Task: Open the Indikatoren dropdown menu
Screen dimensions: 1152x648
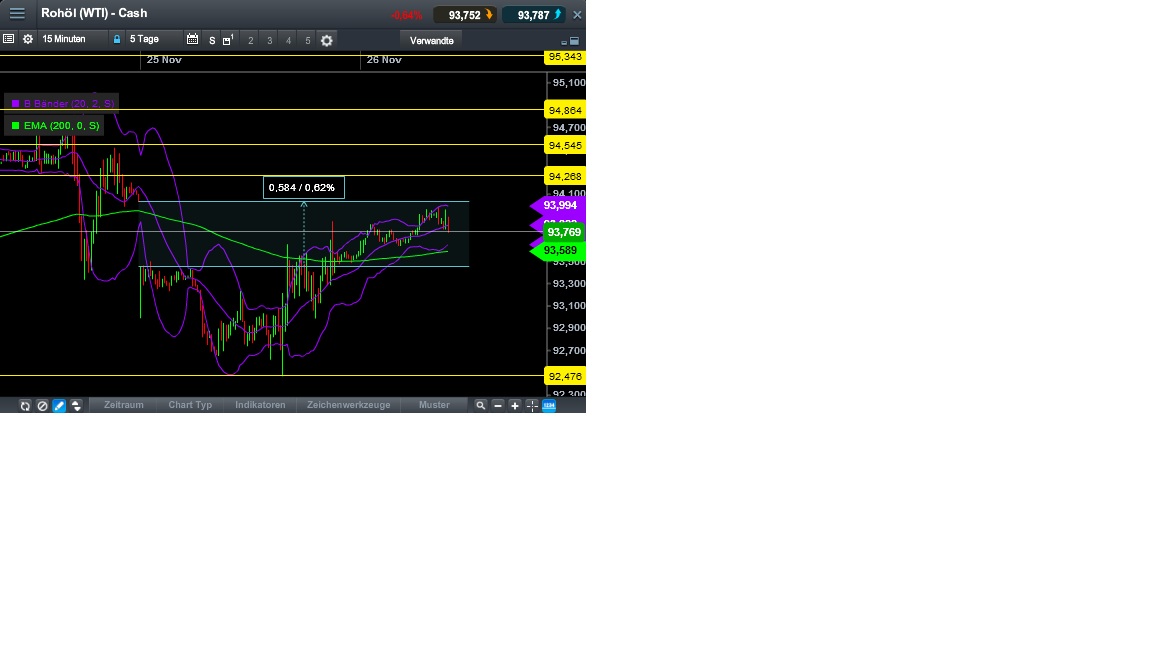Action: click(x=259, y=405)
